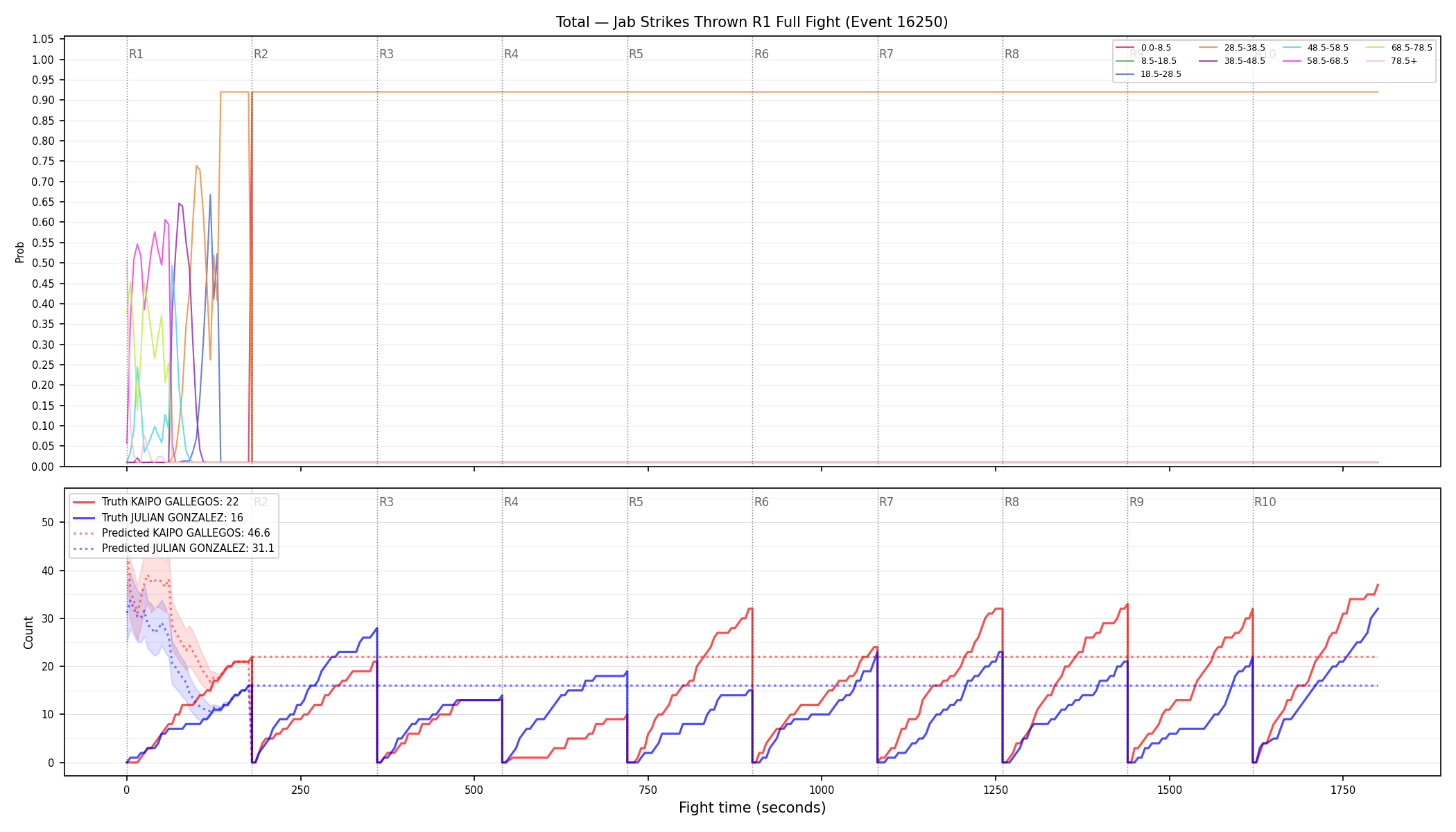Click the x-axis tick label '1000'
The width and height of the screenshot is (1456, 832).
pyautogui.click(x=822, y=790)
